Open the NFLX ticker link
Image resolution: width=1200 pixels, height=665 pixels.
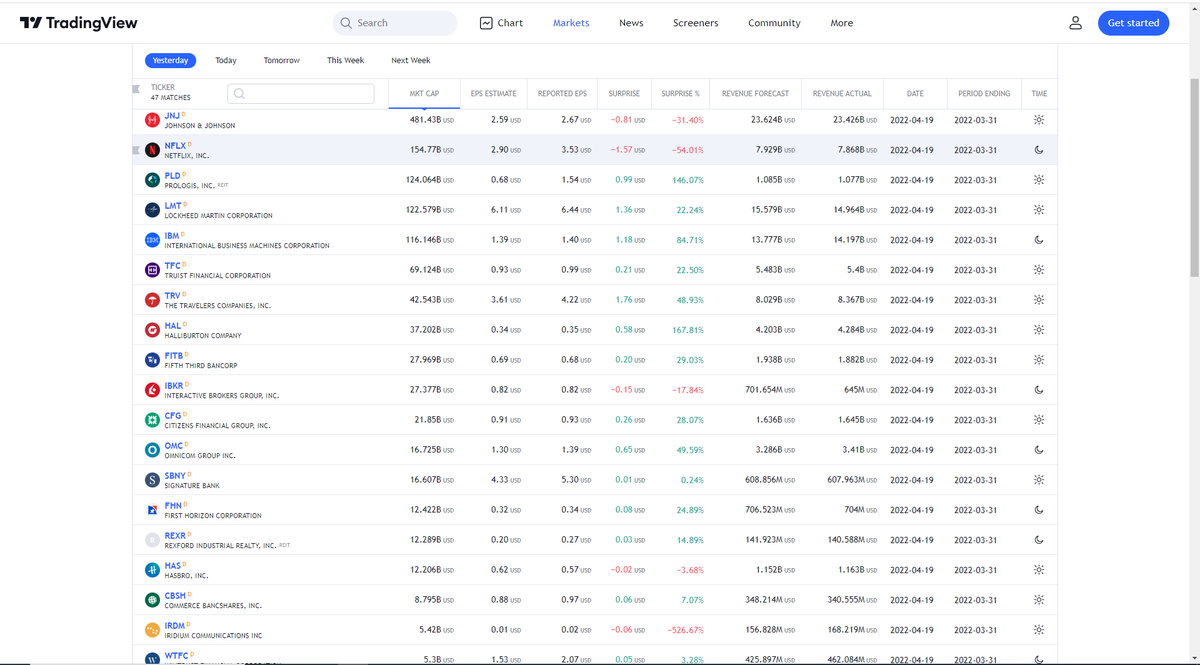176,146
